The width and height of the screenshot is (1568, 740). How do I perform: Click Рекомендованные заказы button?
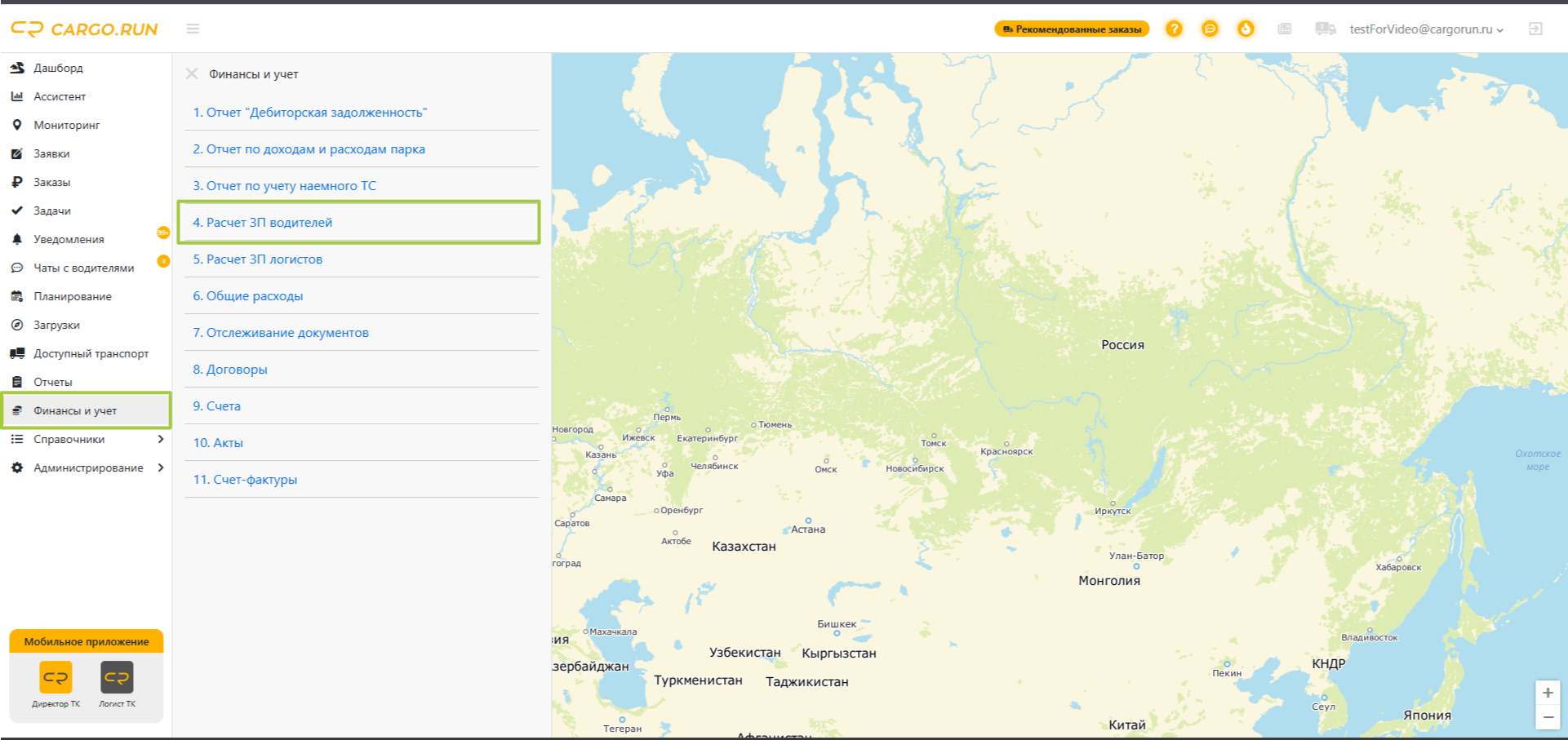tap(1071, 29)
